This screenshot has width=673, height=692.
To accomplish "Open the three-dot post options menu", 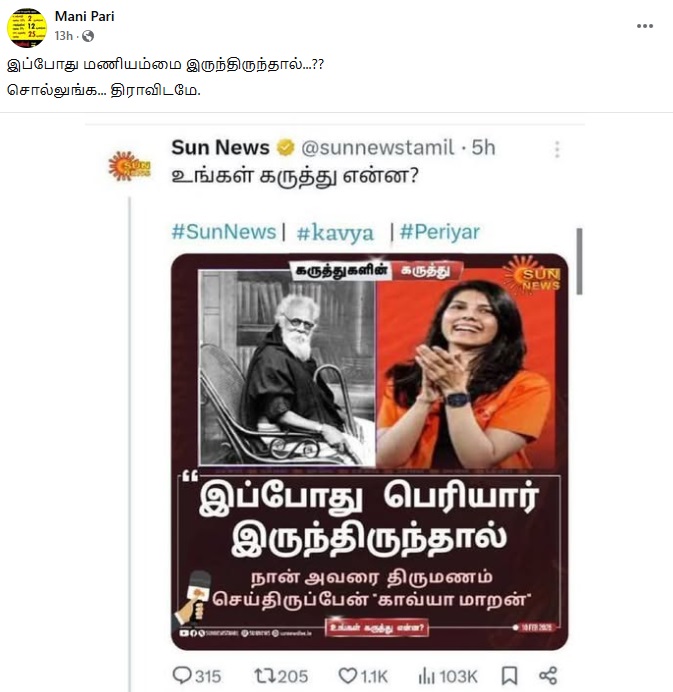I will coord(645,26).
